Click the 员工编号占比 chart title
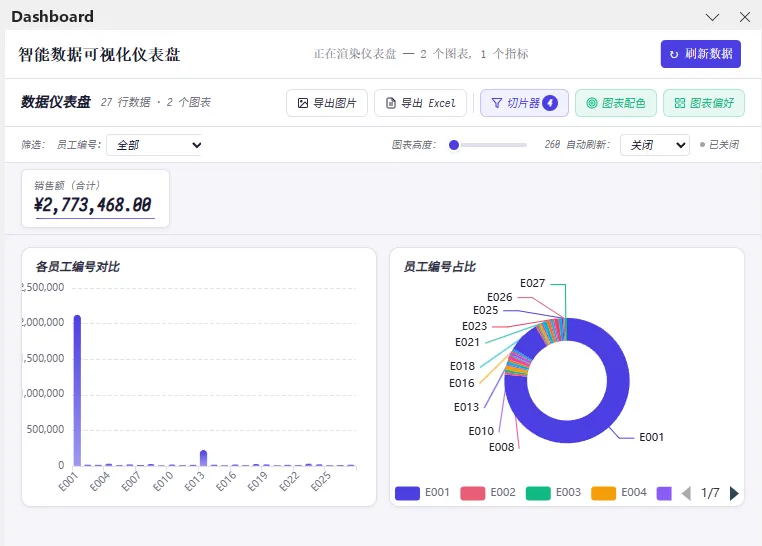Viewport: 762px width, 546px height. [440, 267]
